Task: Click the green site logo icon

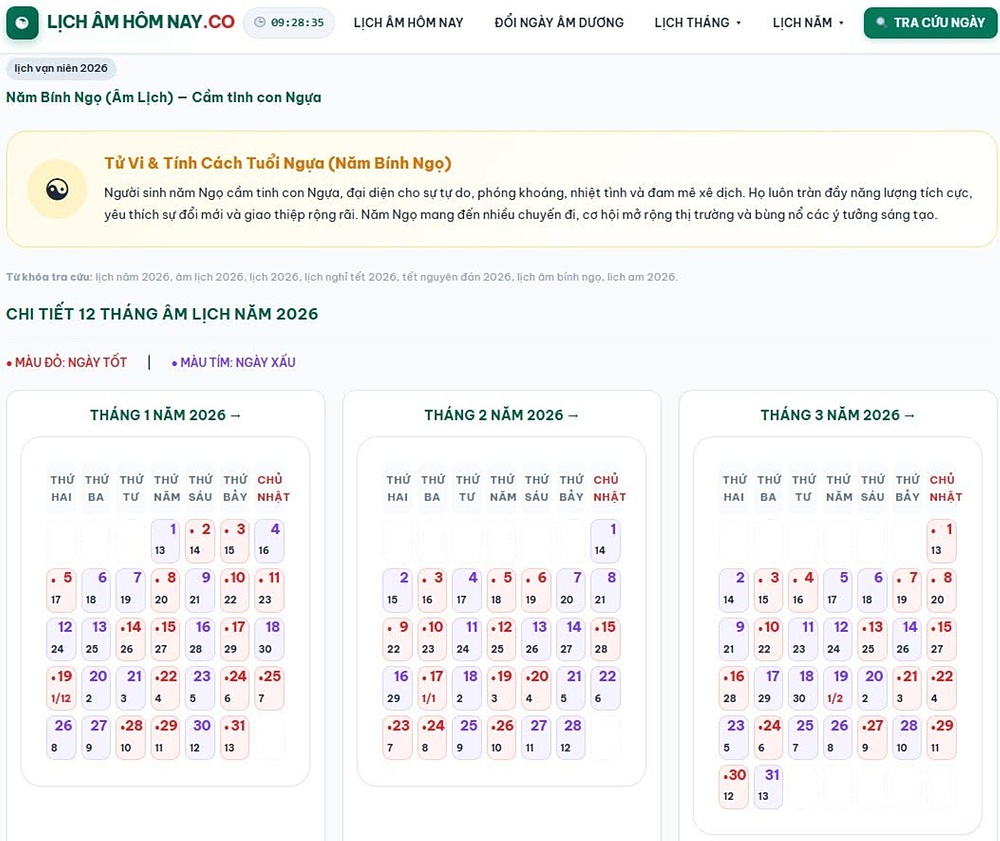Action: pyautogui.click(x=22, y=23)
